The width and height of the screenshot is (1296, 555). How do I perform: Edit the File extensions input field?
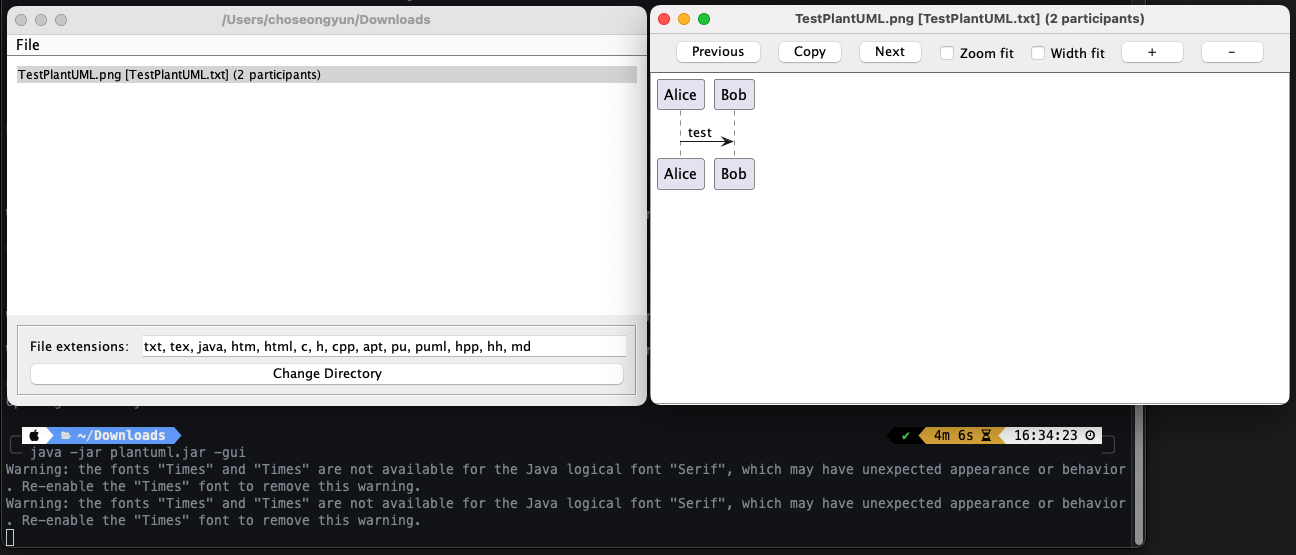(x=384, y=346)
